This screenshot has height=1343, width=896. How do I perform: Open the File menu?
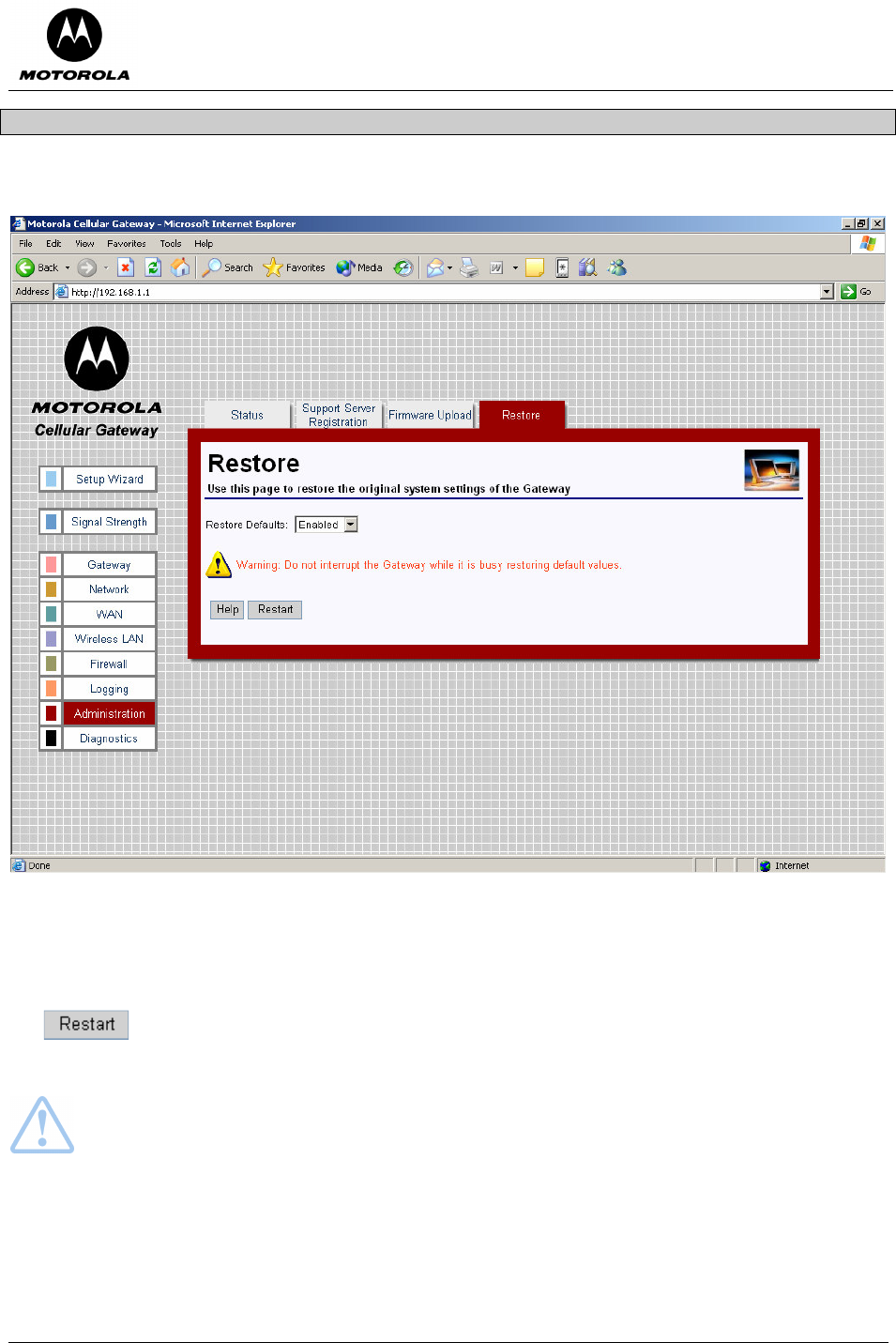point(25,243)
